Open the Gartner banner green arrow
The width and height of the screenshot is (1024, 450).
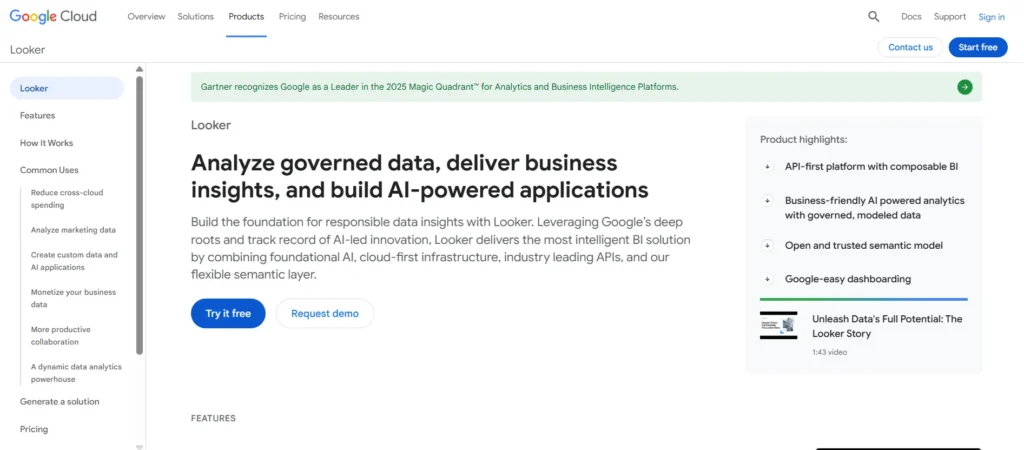[x=965, y=87]
